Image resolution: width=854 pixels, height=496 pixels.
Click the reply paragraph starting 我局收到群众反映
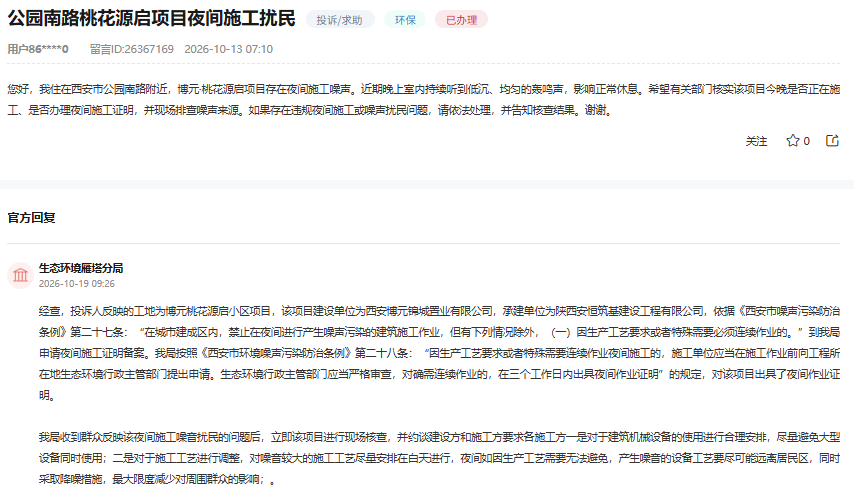click(440, 458)
